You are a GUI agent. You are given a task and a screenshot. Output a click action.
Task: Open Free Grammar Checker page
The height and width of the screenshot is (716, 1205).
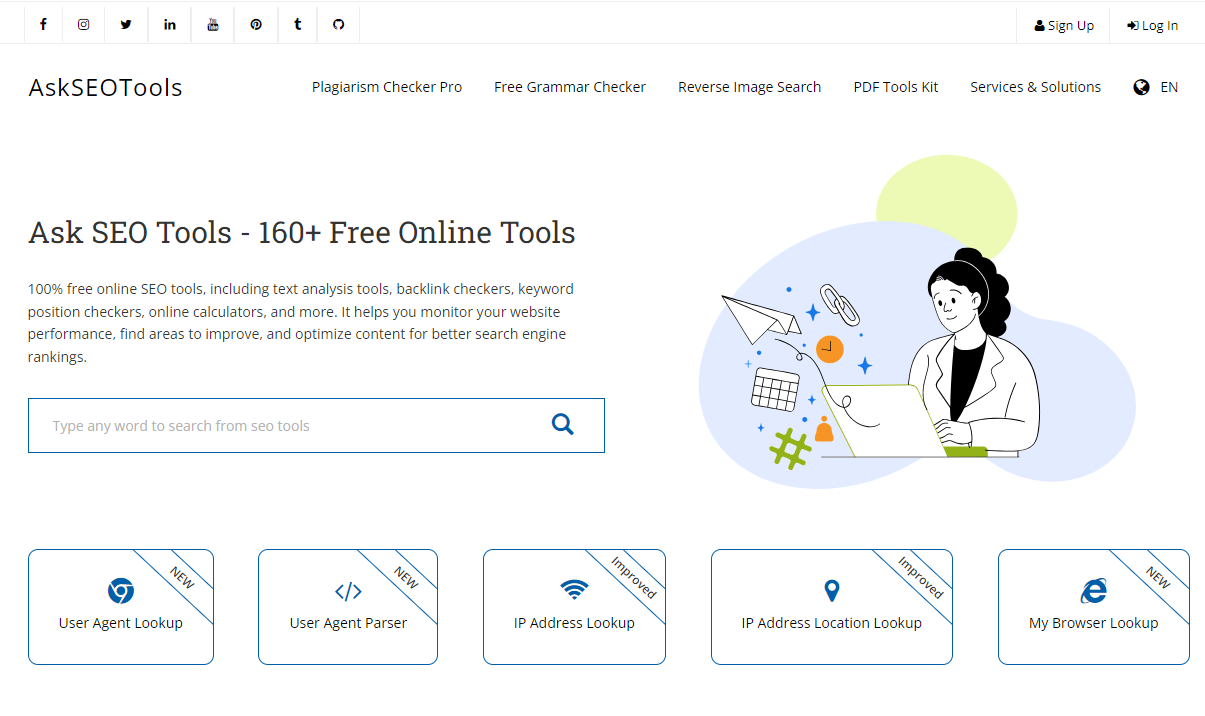(x=570, y=87)
